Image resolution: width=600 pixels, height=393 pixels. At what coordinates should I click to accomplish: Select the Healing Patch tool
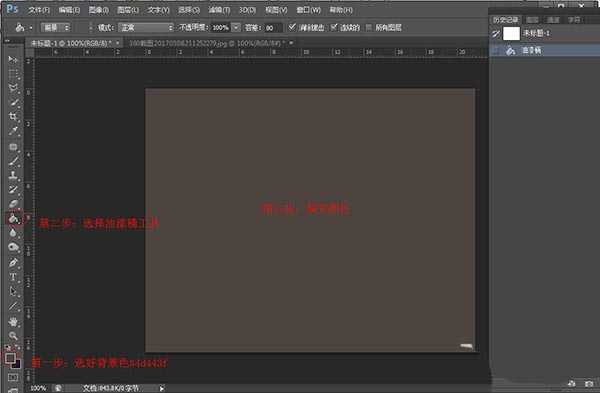(13, 147)
